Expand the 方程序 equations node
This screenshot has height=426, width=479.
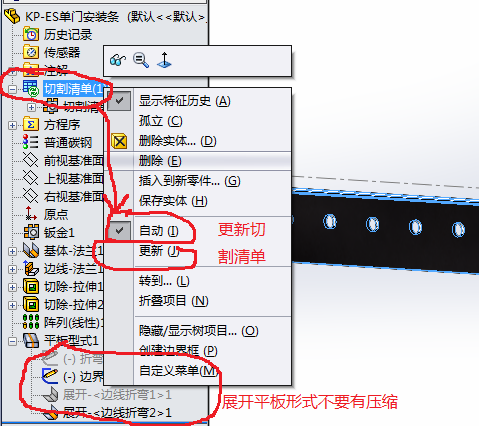point(12,125)
